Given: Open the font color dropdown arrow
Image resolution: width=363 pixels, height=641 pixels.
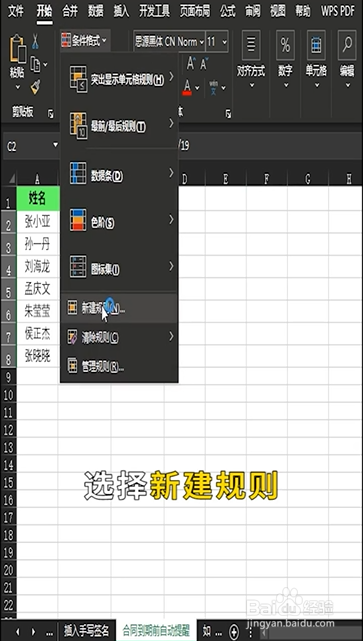Looking at the screenshot, I should point(197,87).
